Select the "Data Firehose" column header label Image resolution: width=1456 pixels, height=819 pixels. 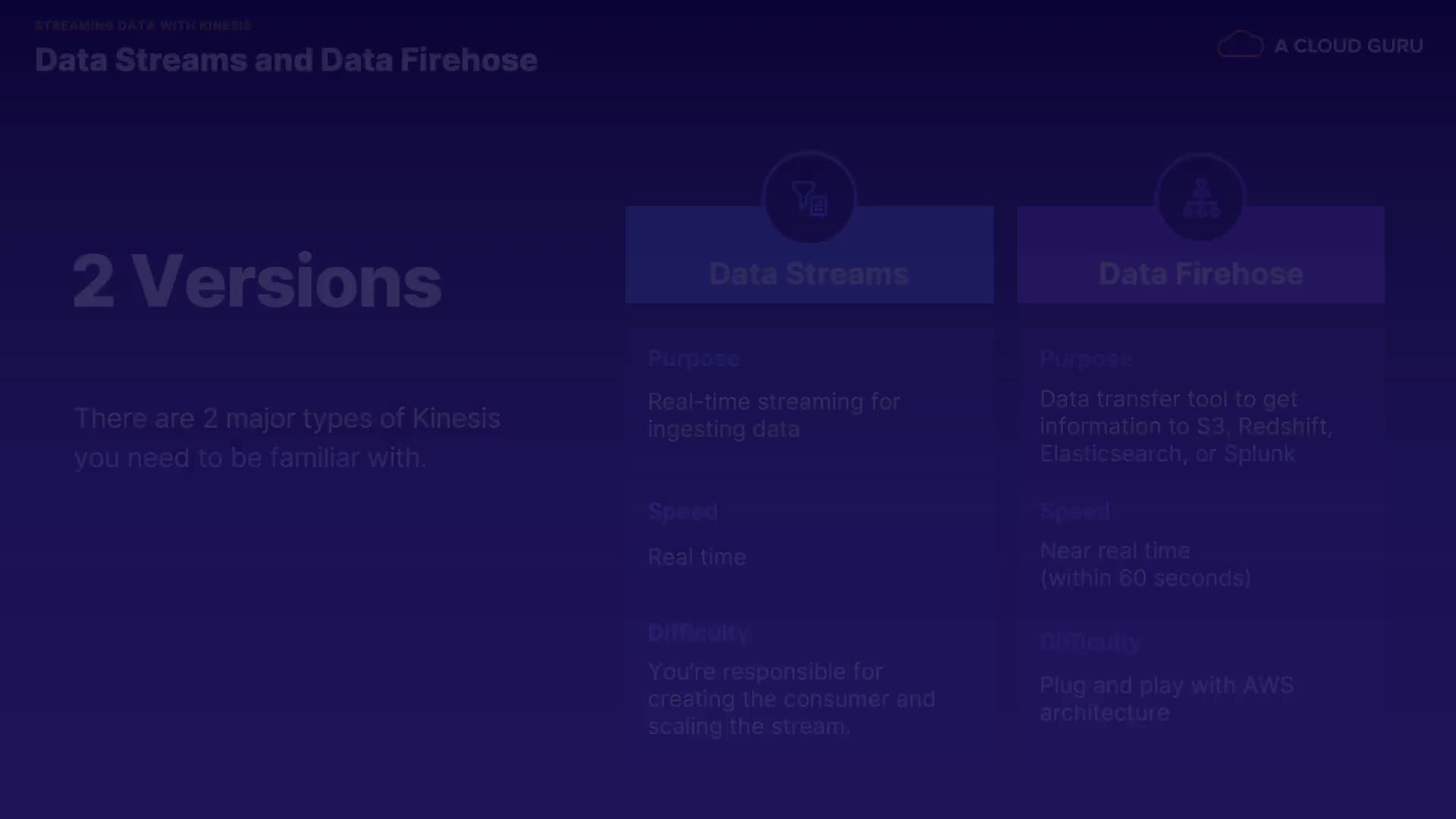(x=1200, y=274)
